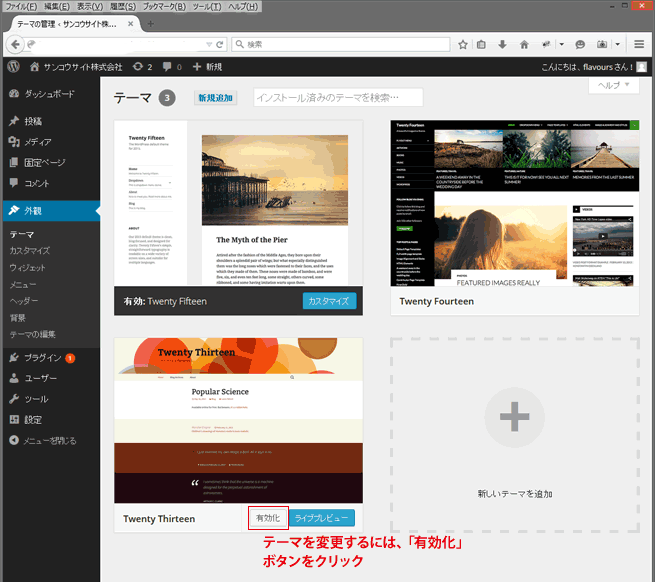
Task: Open 履歴(S) history menu
Action: point(123,7)
